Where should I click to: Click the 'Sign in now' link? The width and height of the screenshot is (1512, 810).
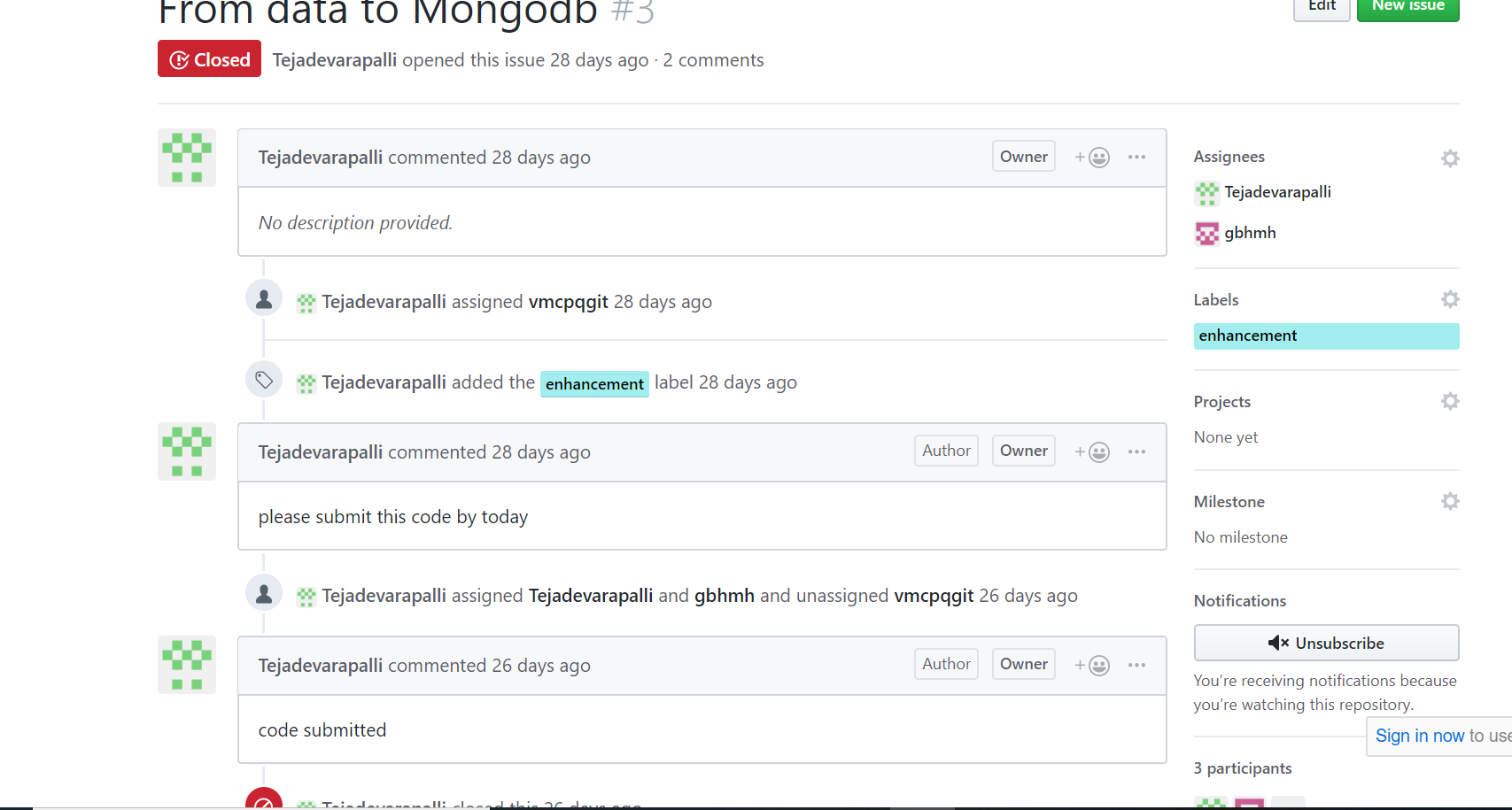coord(1420,736)
